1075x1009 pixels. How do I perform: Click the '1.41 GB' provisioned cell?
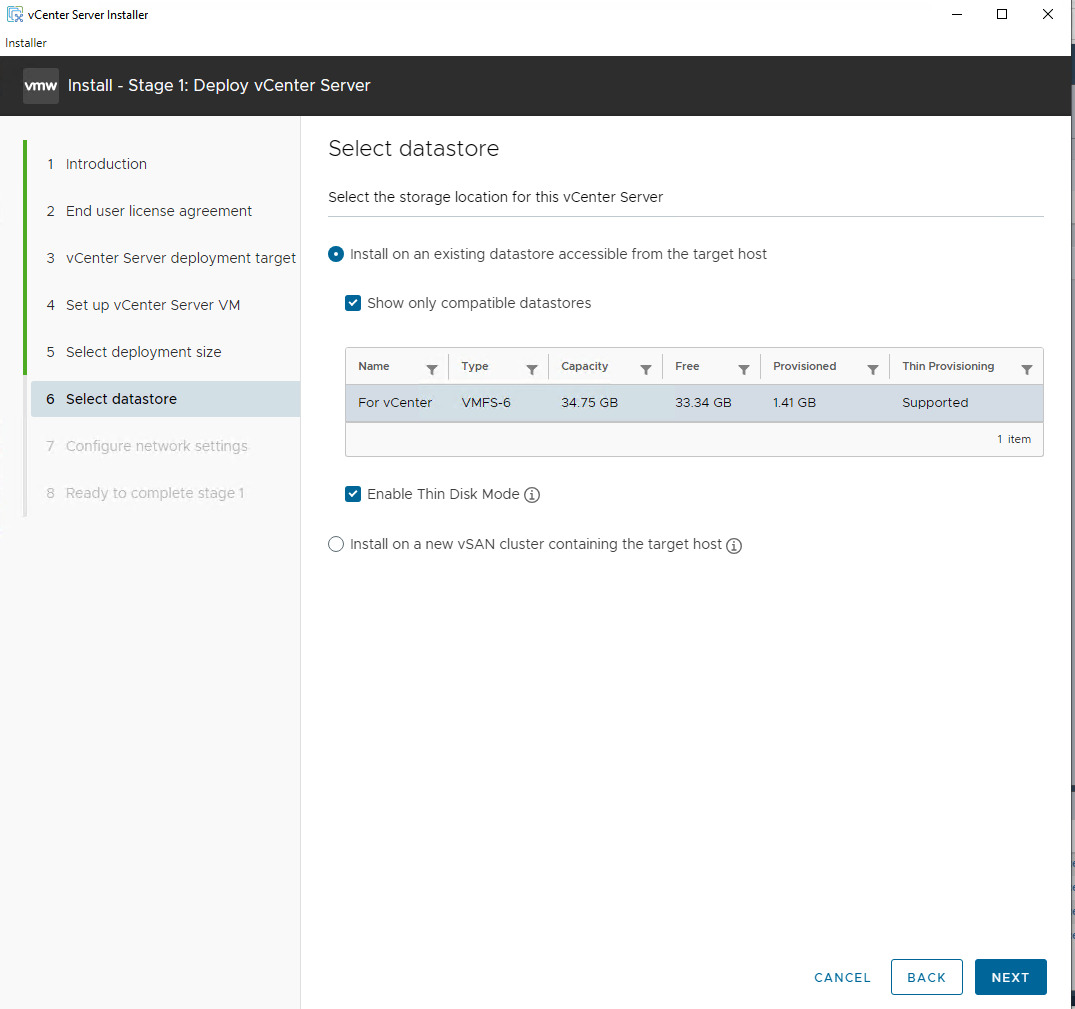click(x=794, y=402)
